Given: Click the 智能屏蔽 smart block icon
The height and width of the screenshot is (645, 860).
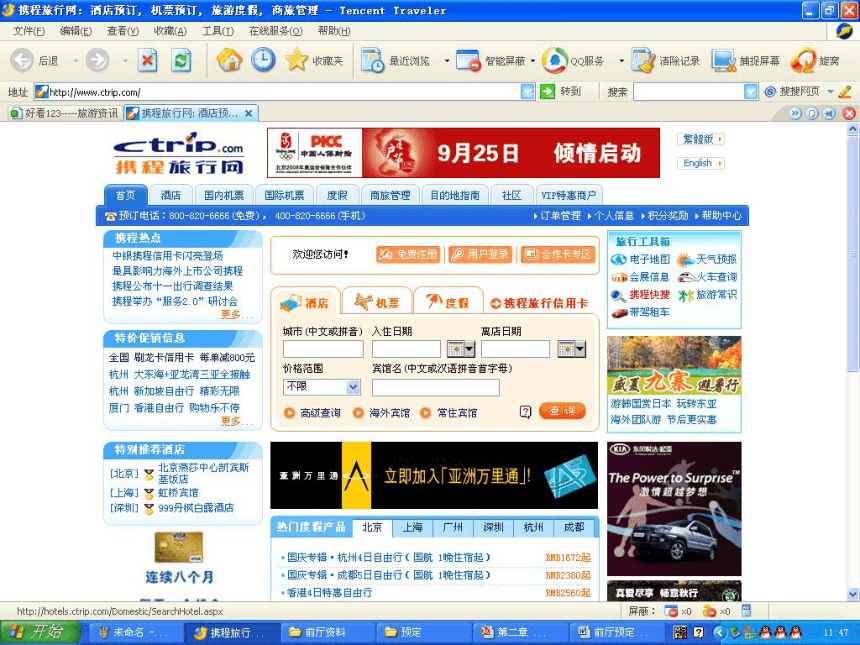Looking at the screenshot, I should click(468, 60).
